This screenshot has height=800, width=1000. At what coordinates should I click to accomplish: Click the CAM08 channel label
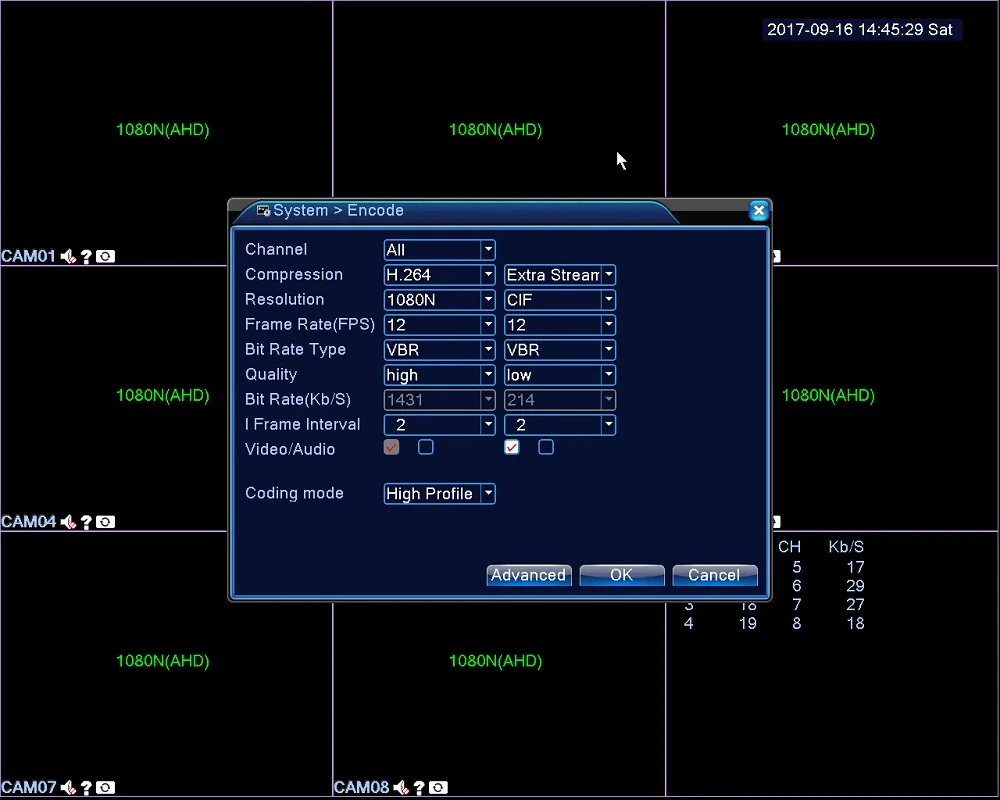pos(361,787)
